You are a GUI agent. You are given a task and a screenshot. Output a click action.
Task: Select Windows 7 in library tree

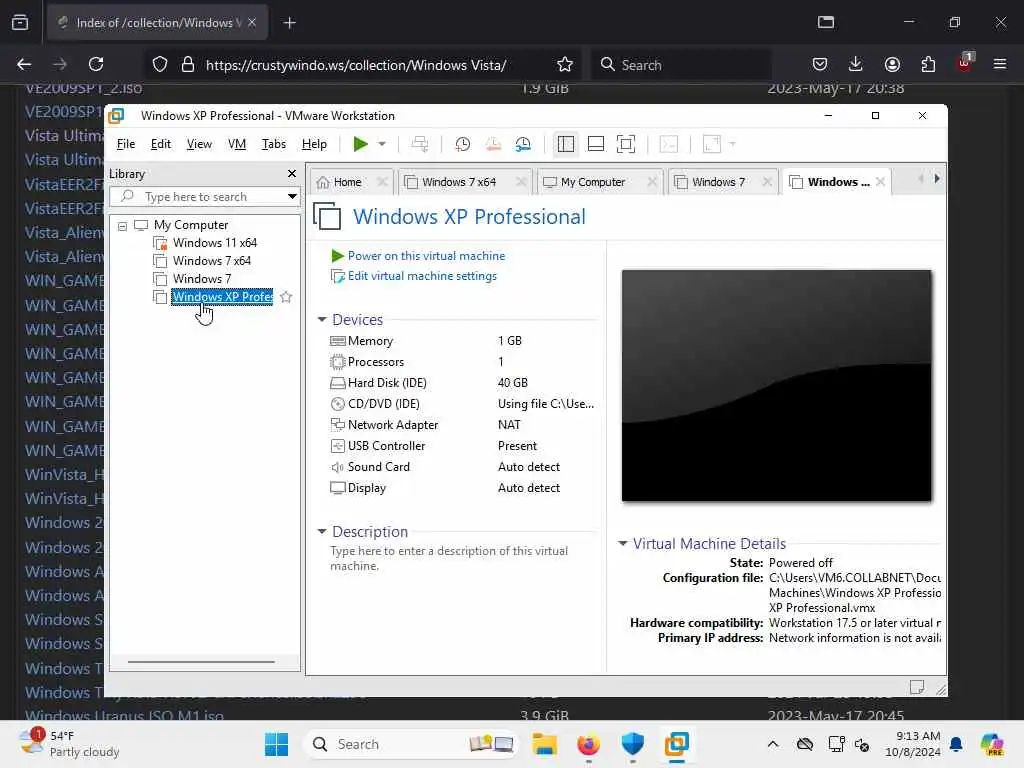(202, 279)
